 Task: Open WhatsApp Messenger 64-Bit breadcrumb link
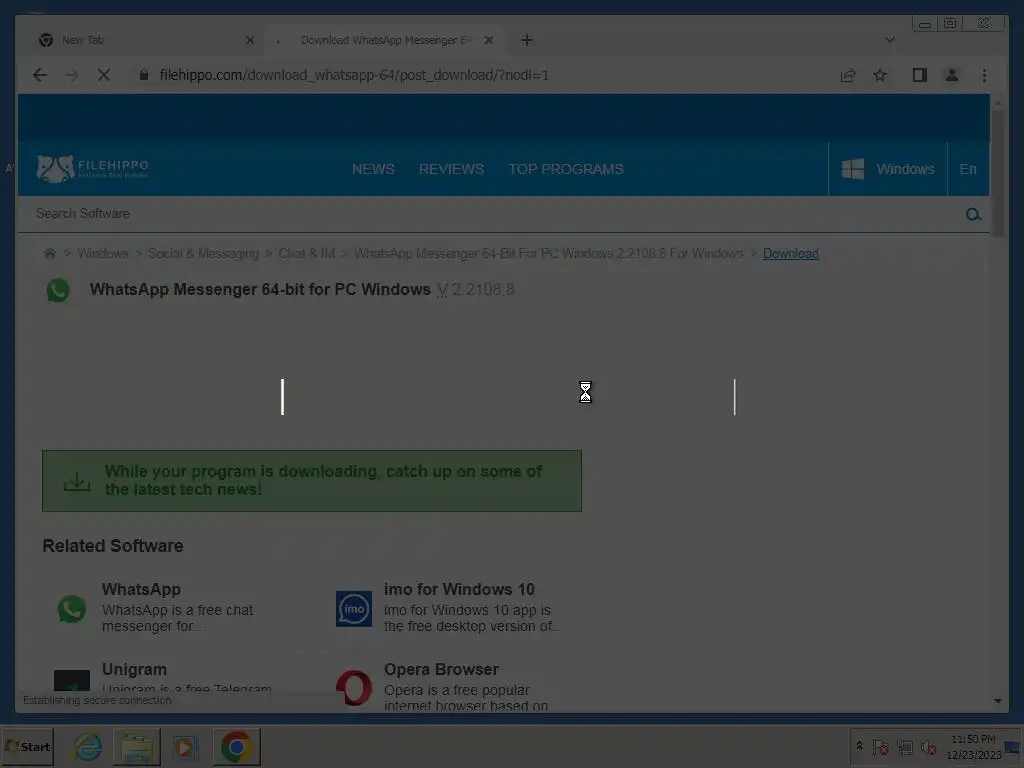549,253
